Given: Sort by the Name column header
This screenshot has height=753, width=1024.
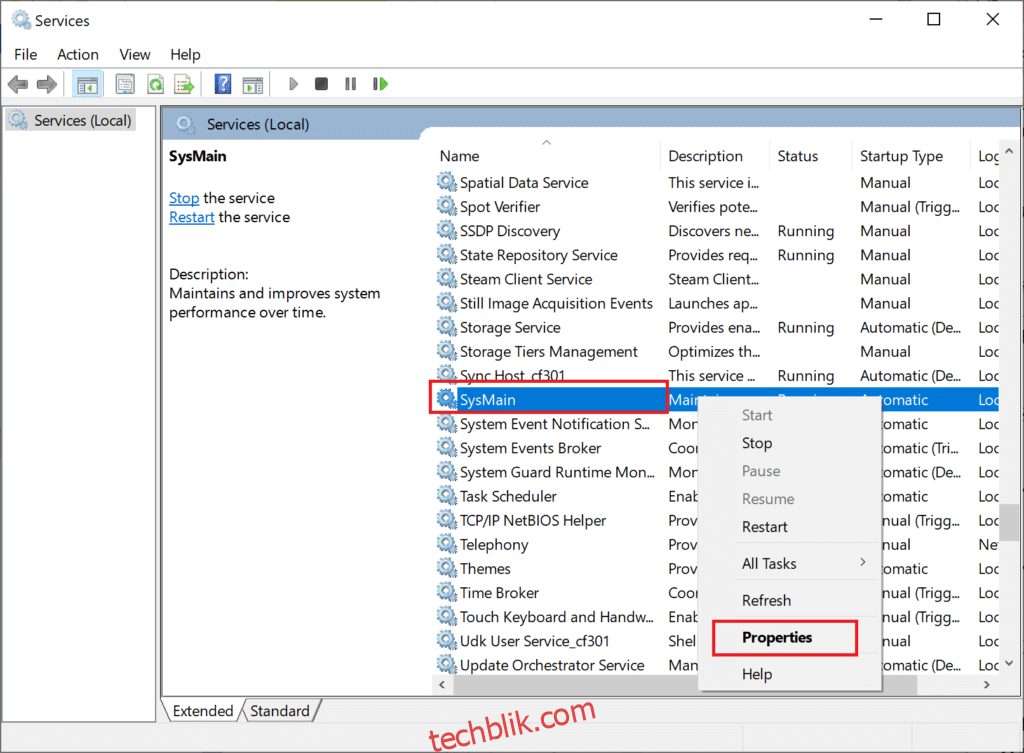Looking at the screenshot, I should 546,156.
